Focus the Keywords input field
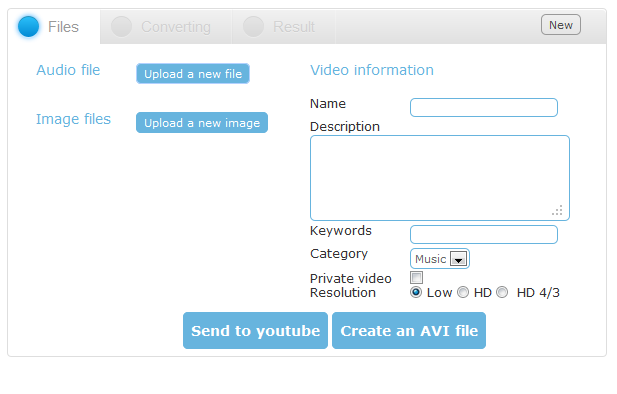The width and height of the screenshot is (617, 394). point(484,235)
